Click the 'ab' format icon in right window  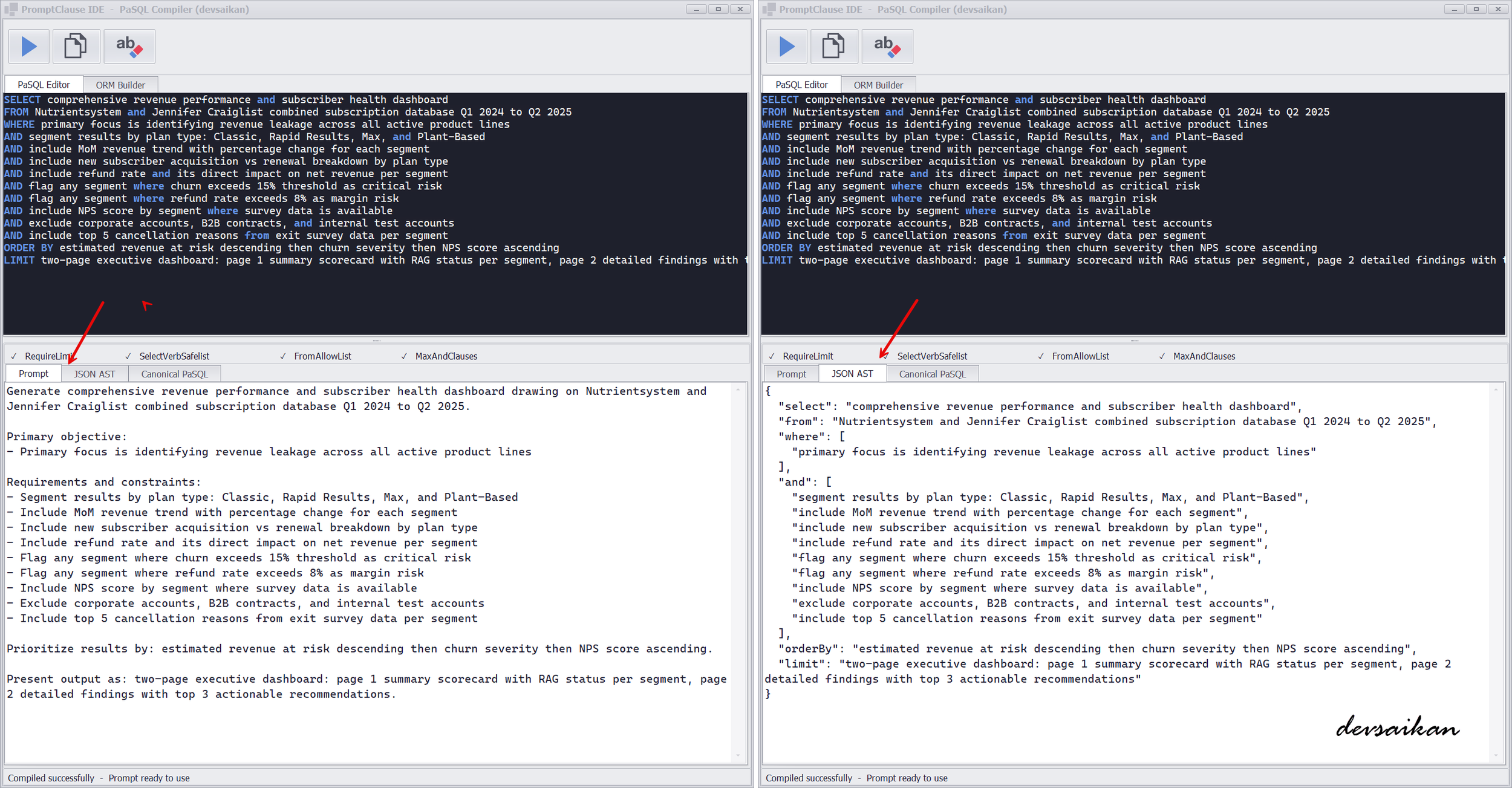point(887,47)
